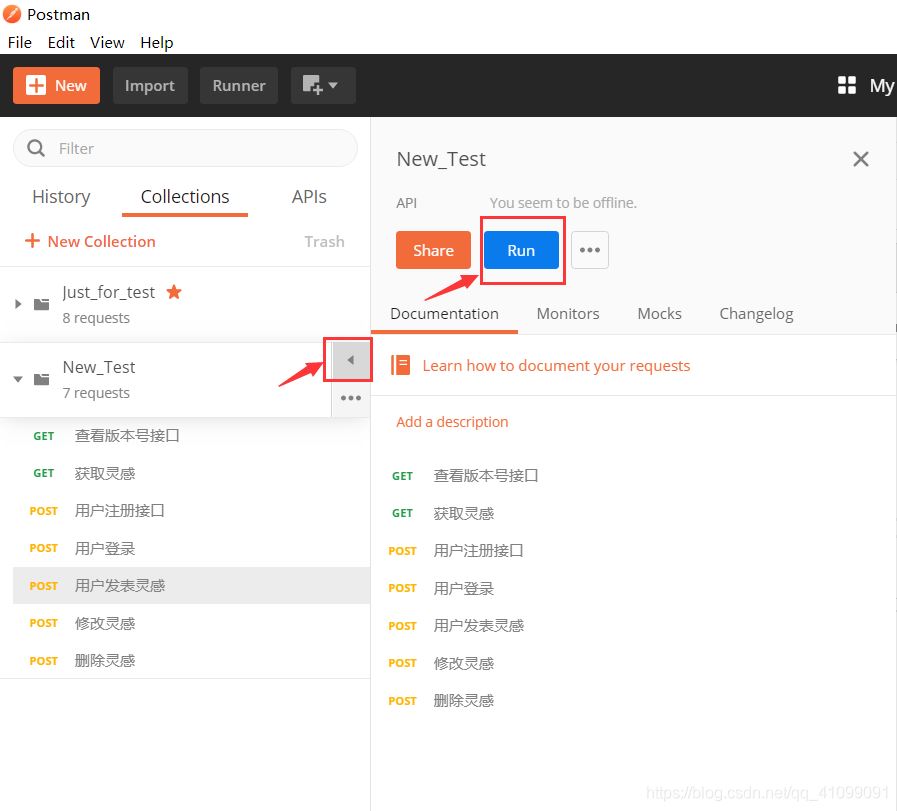The height and width of the screenshot is (811, 897).
Task: Click the orange New button
Action: pyautogui.click(x=56, y=85)
